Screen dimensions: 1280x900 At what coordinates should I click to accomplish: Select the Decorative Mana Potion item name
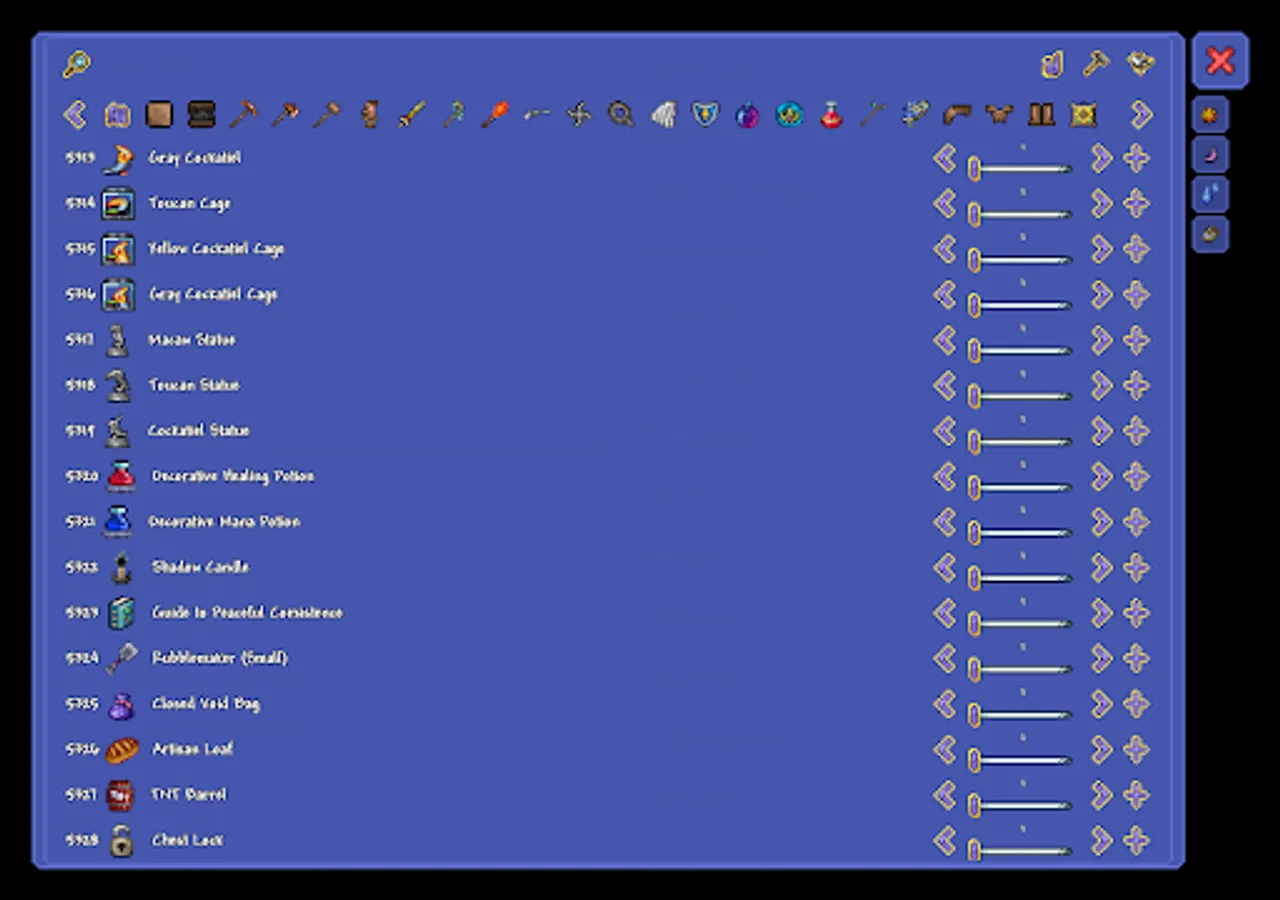point(224,522)
